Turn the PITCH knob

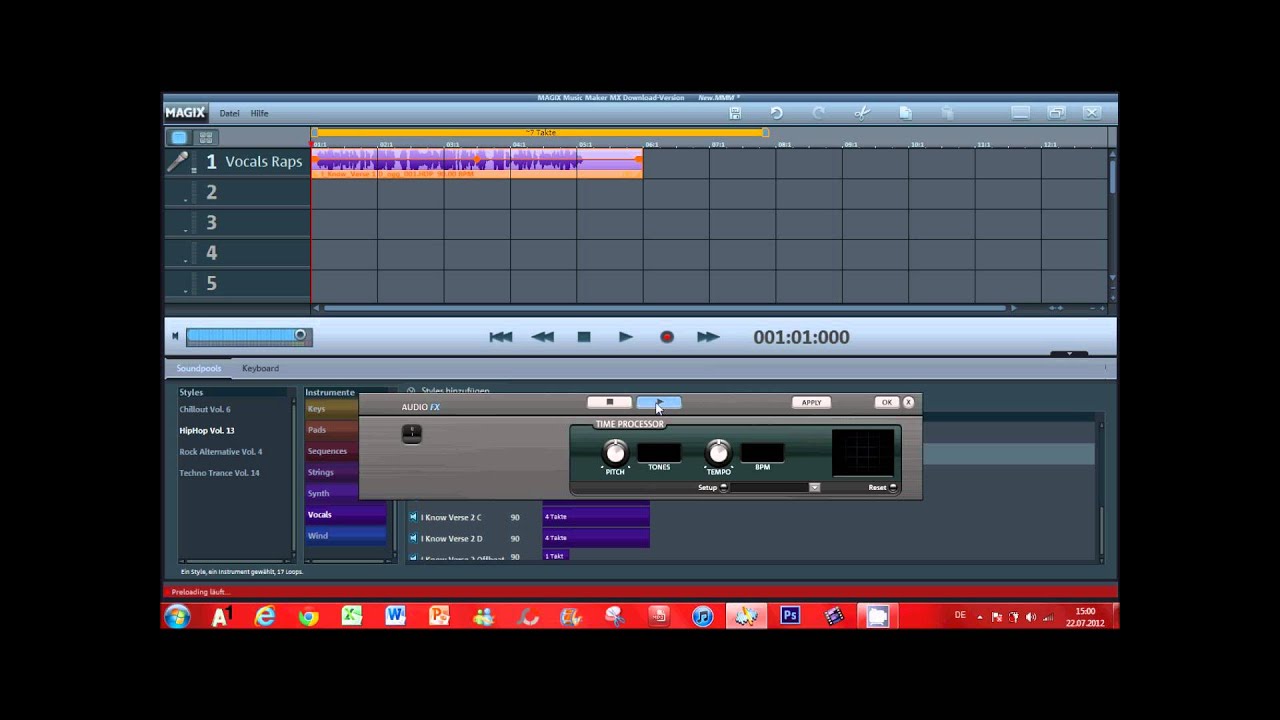pyautogui.click(x=615, y=453)
